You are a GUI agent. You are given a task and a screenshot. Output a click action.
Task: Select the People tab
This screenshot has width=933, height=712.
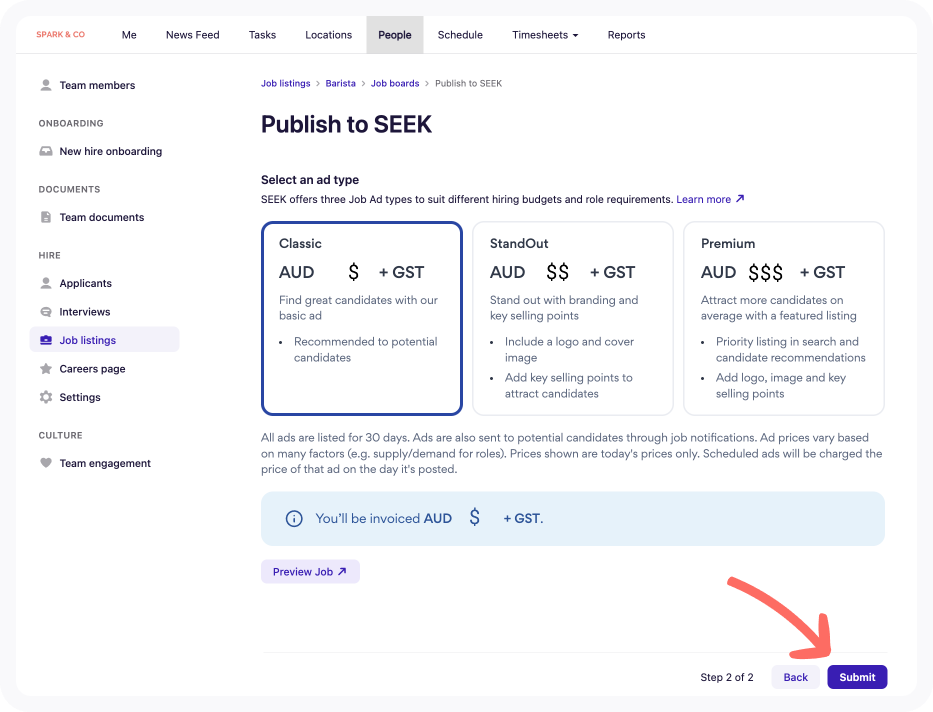pos(395,34)
